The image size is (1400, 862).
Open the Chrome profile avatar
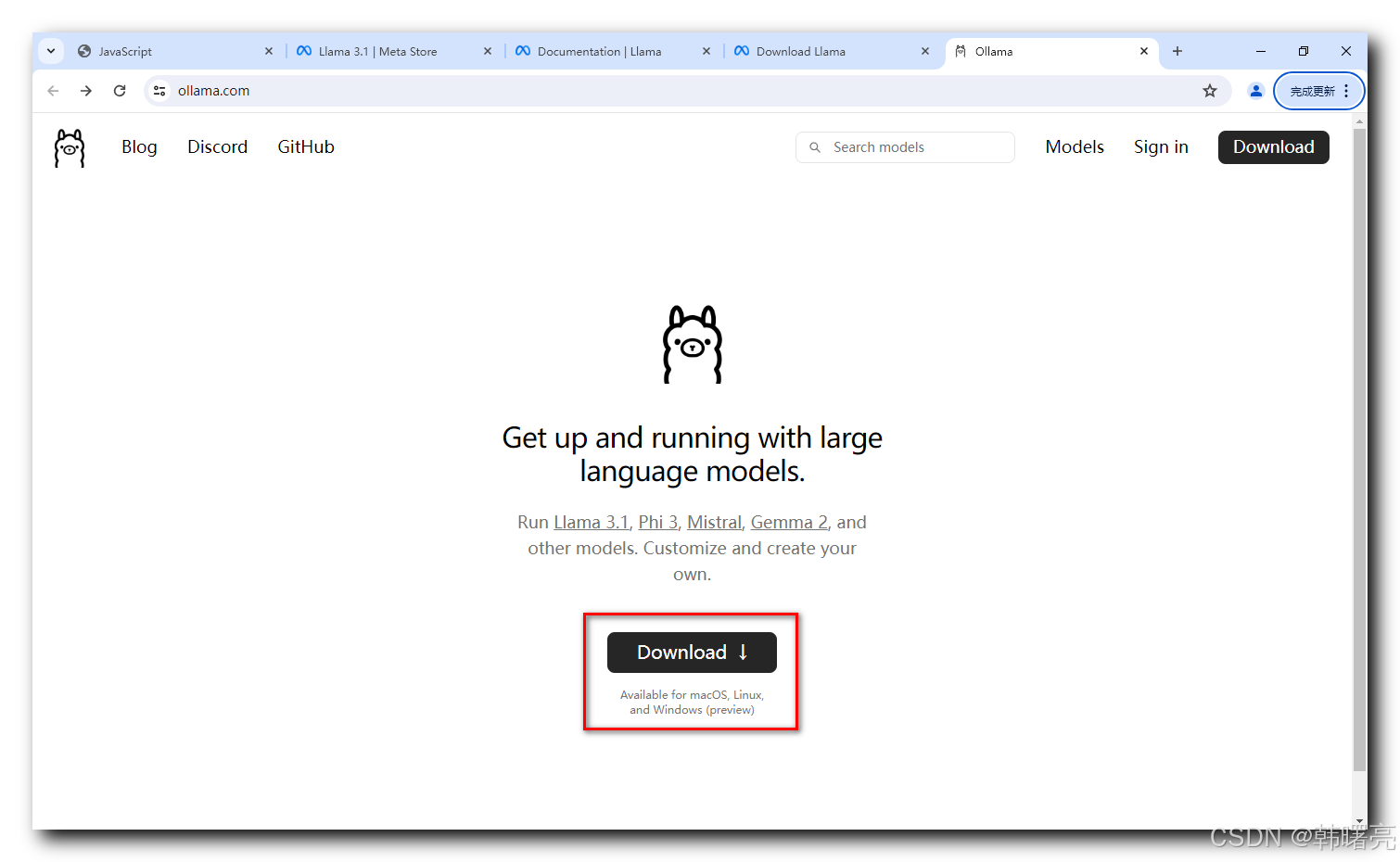(1256, 91)
